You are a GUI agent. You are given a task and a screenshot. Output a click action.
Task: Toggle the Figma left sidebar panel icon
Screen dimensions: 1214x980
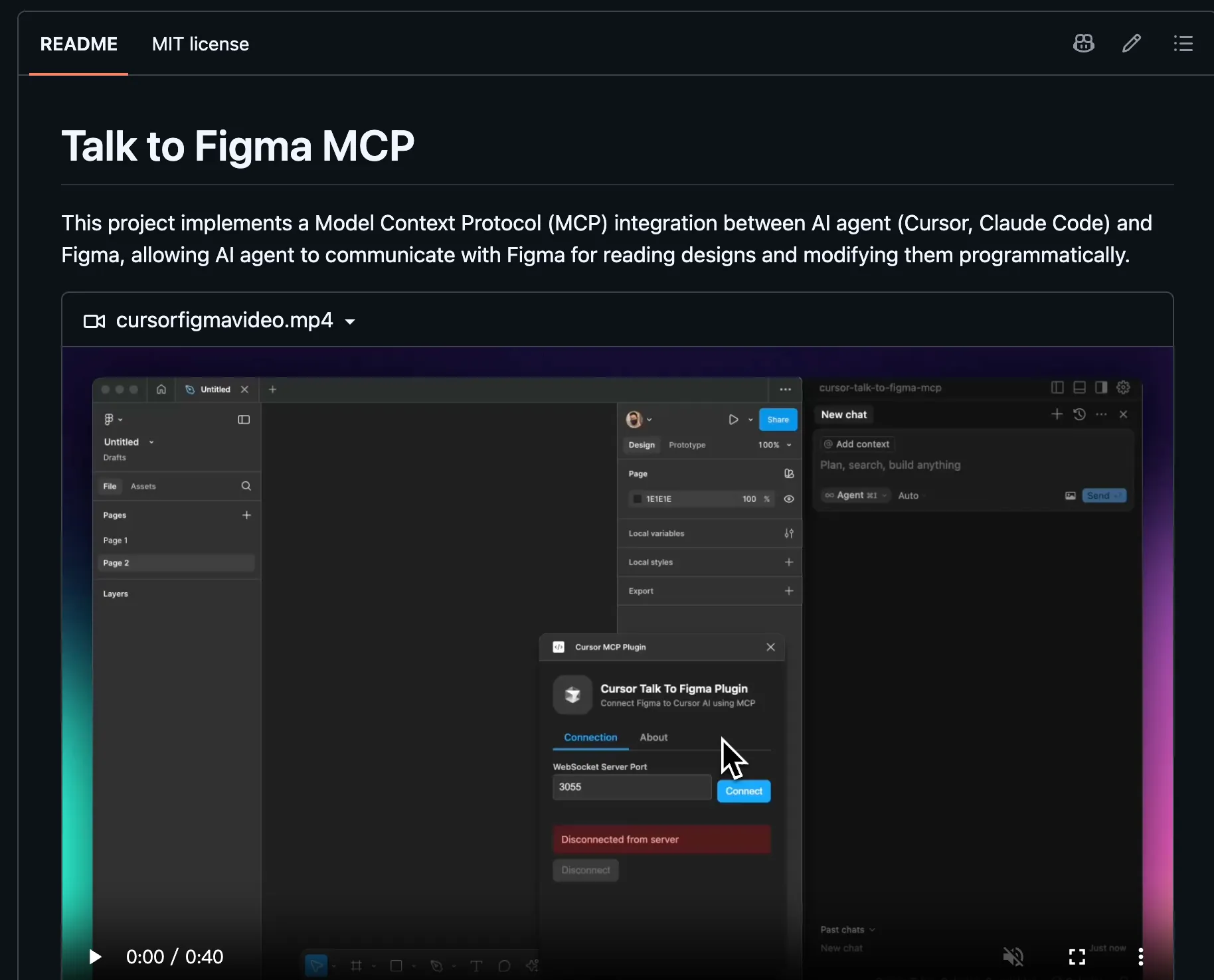[244, 420]
